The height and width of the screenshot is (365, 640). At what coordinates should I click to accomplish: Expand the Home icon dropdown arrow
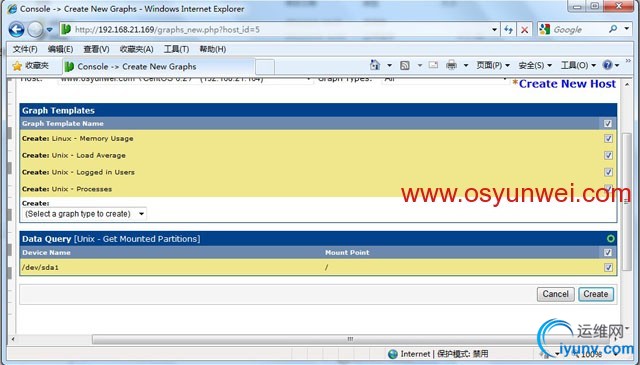[389, 65]
